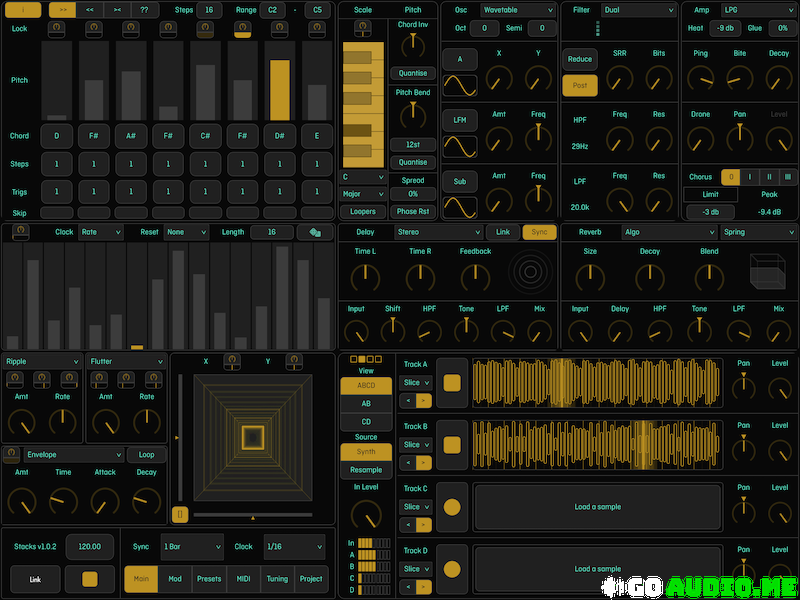Switch to the Presets tab

tap(209, 578)
